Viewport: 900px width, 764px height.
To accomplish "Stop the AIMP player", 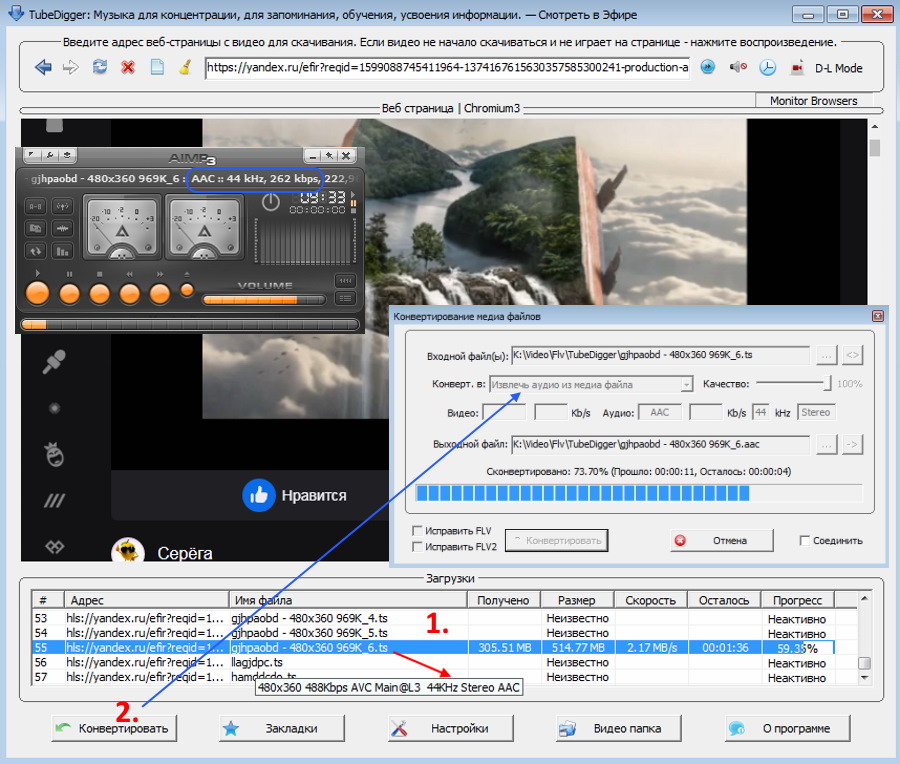I will 99,294.
